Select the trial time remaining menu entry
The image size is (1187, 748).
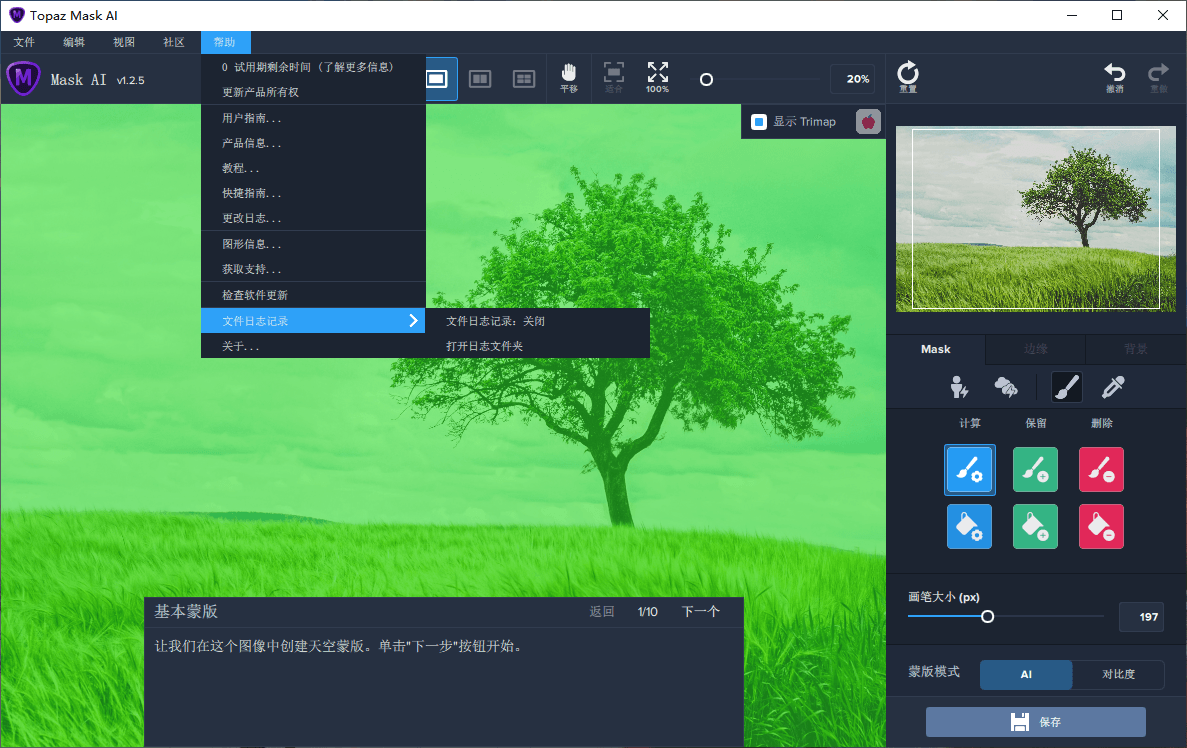pyautogui.click(x=313, y=67)
